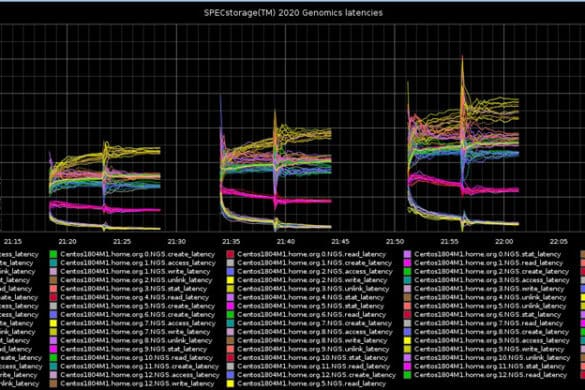
Task: Click the red swatch for 4.NGS.read_latency
Action: pos(53,297)
